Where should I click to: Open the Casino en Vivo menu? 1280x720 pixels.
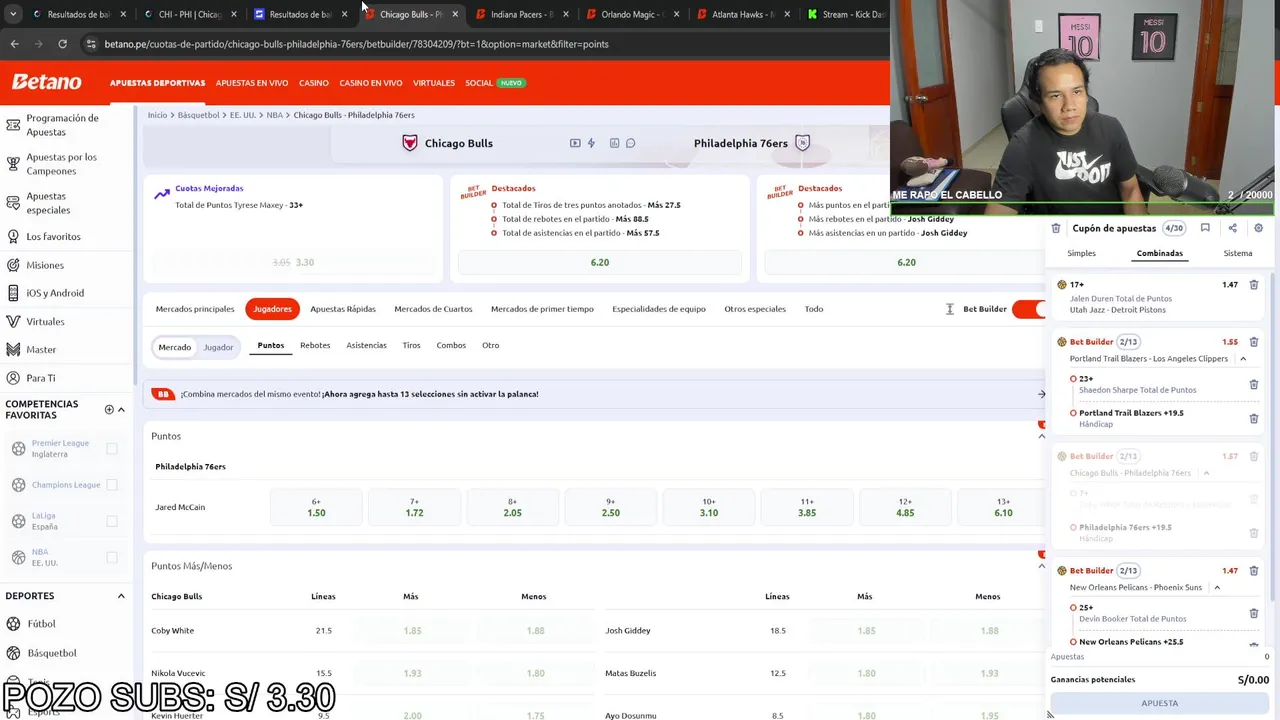pos(371,83)
